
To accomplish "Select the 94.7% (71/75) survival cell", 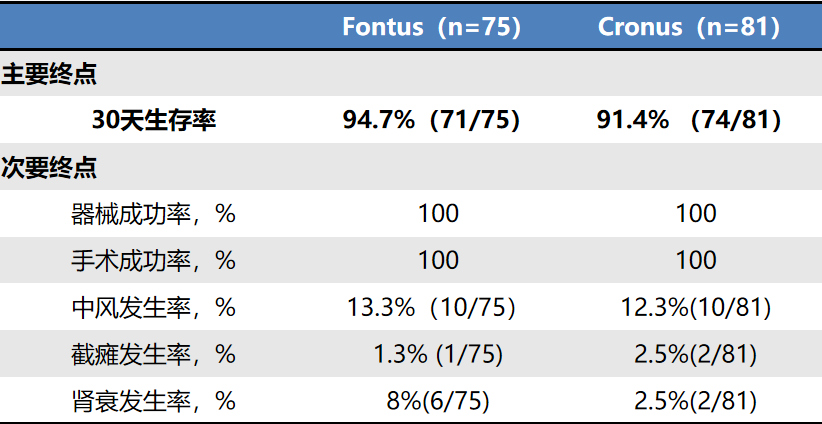I will tap(431, 121).
